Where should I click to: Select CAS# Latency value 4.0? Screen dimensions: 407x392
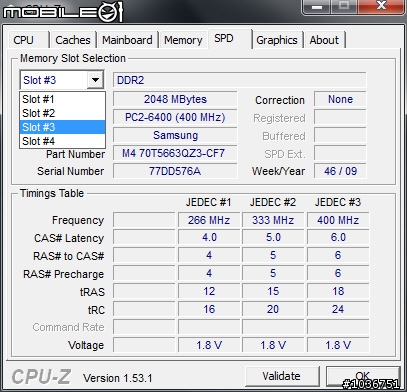209,238
